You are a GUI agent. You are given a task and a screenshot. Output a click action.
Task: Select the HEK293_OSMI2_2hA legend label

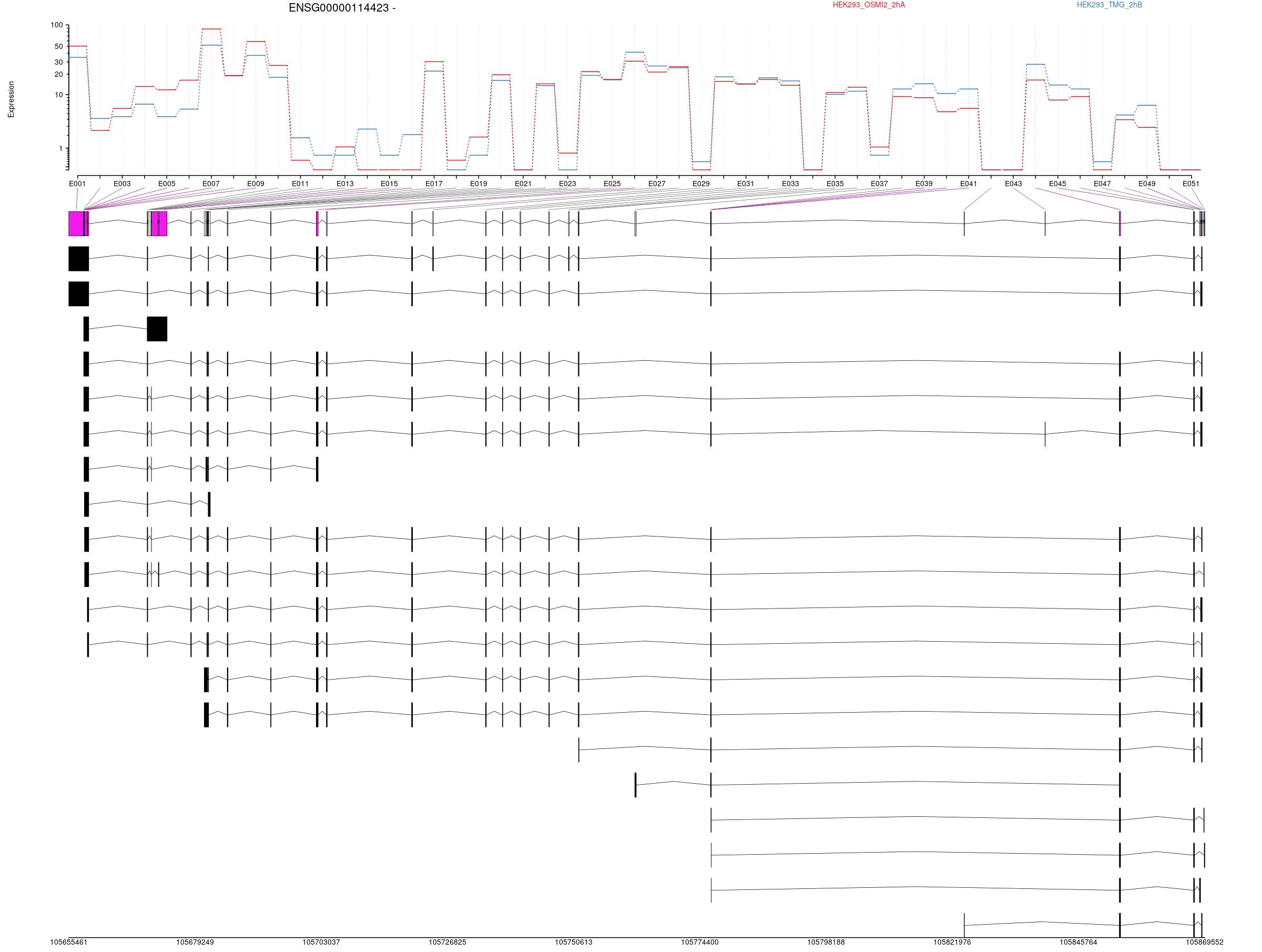coord(868,5)
